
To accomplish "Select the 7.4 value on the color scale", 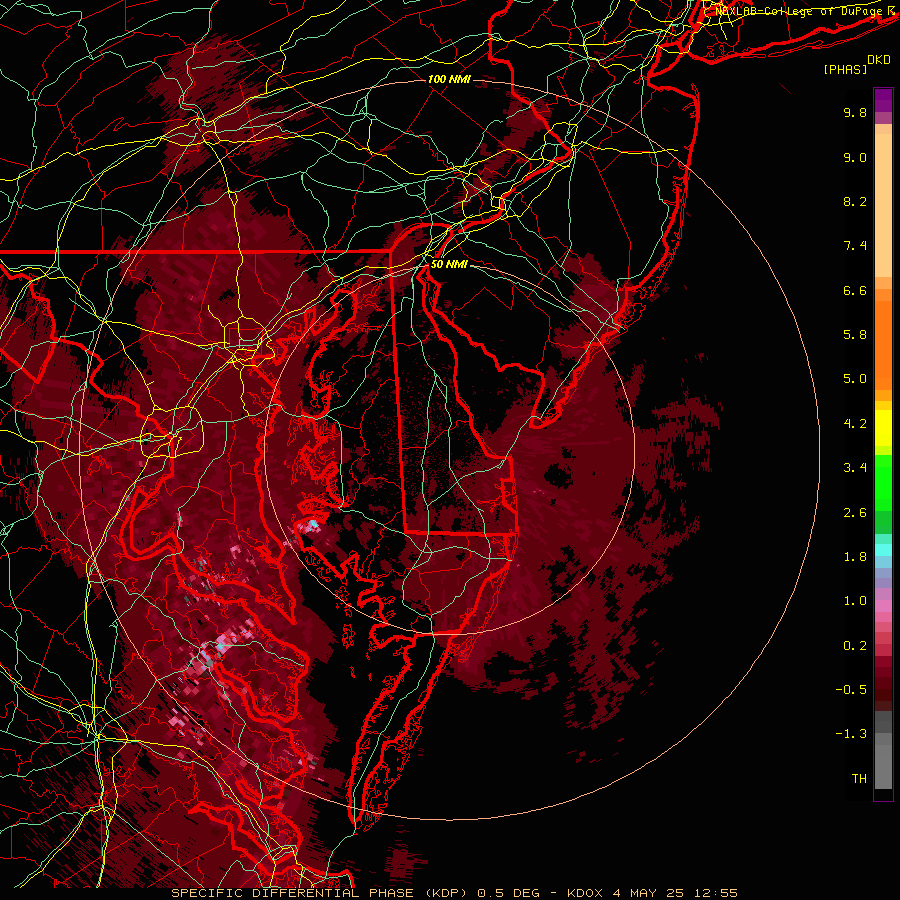I will [855, 246].
